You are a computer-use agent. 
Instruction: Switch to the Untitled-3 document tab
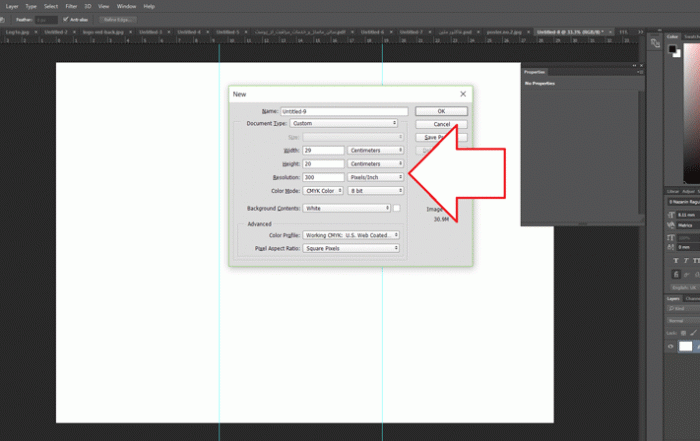click(x=150, y=32)
